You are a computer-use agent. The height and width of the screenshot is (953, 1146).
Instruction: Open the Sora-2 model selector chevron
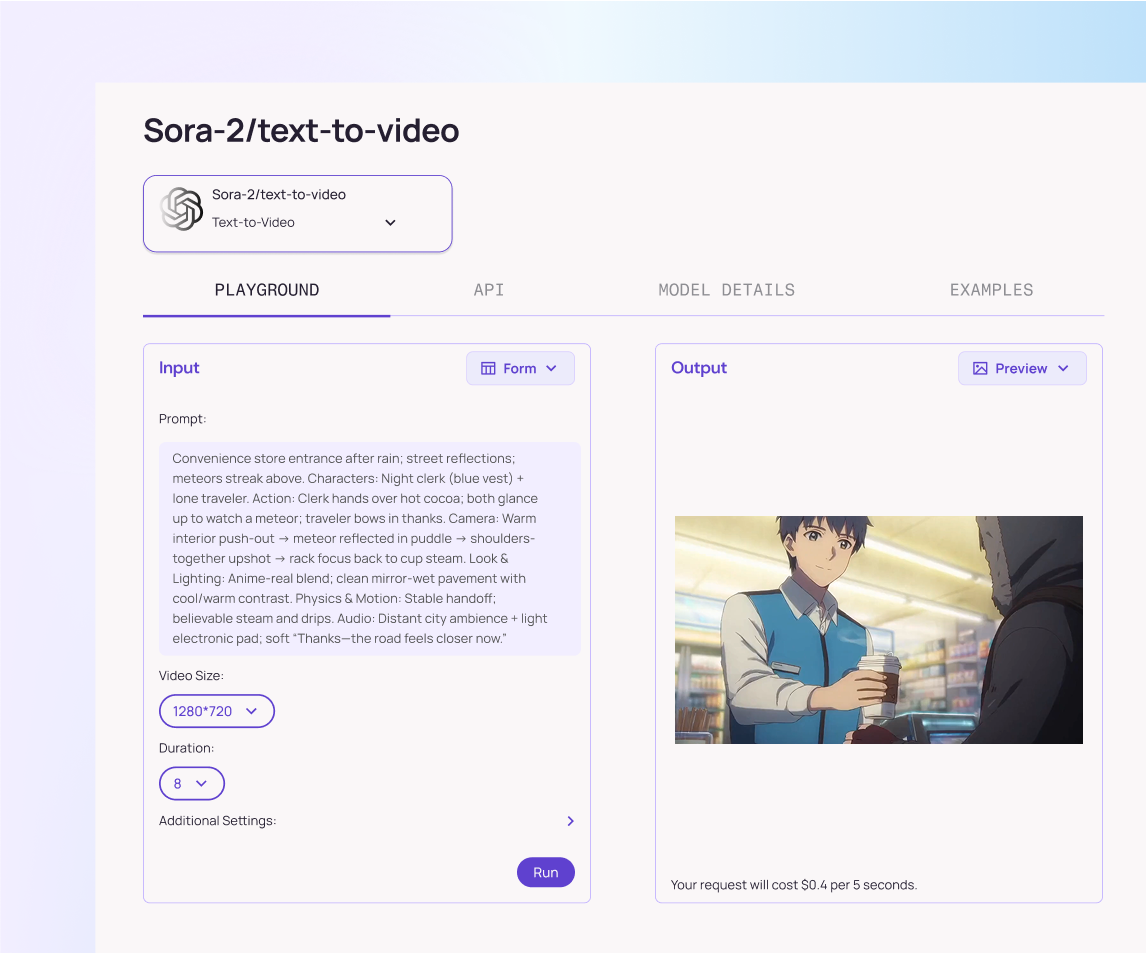click(x=390, y=222)
